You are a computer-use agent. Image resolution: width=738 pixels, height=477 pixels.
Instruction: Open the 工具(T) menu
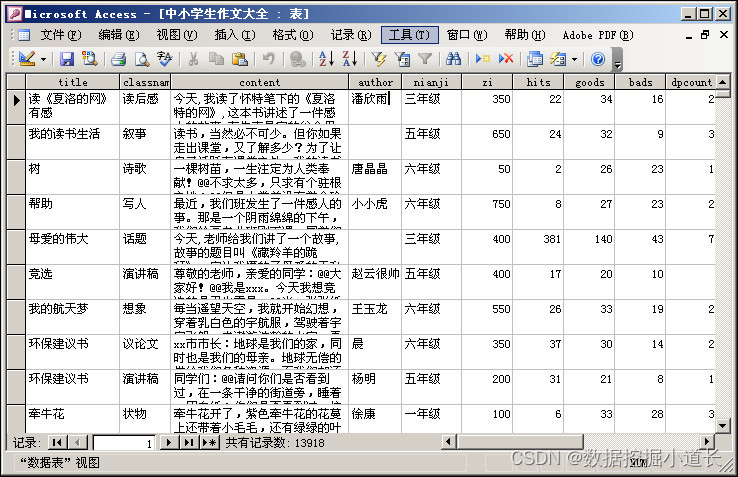[409, 35]
